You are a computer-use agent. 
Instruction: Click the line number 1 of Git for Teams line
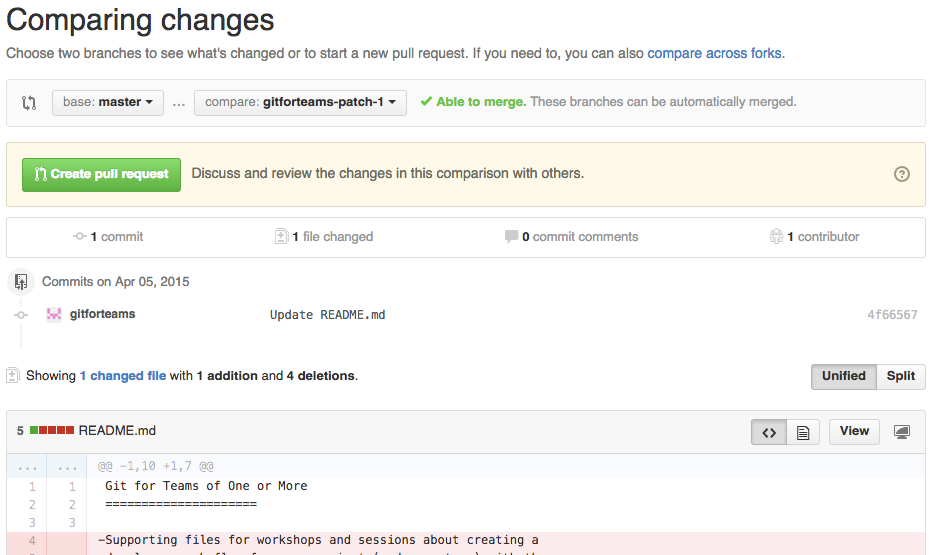pos(32,487)
